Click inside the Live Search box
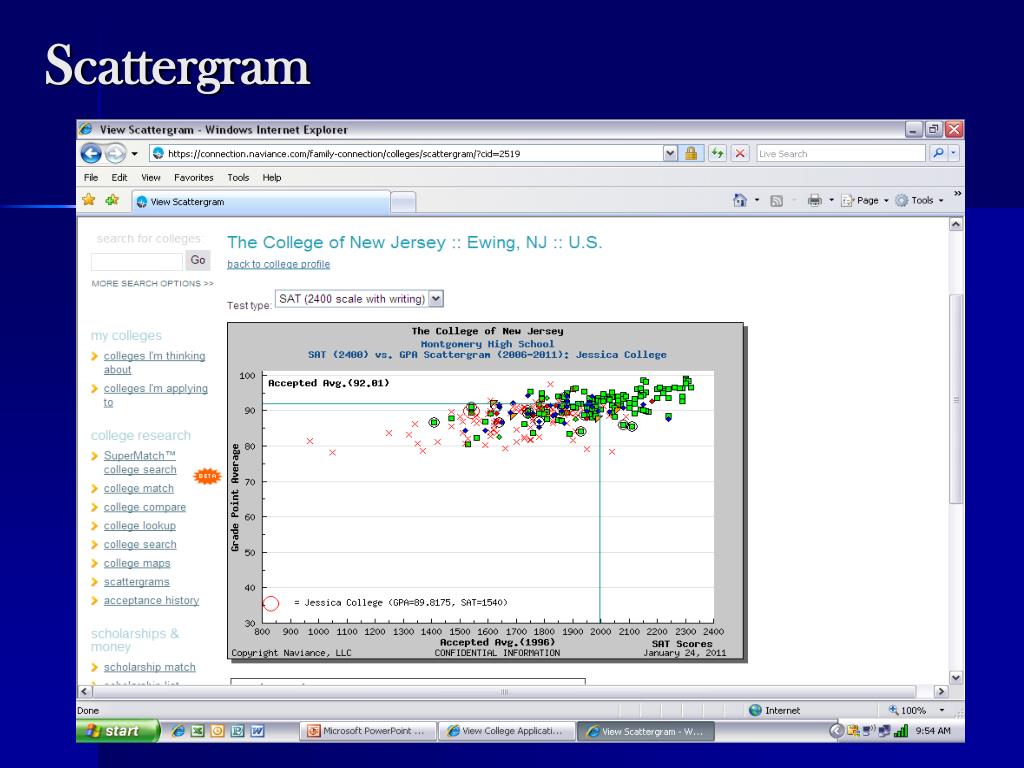Screen dimensions: 1024x768 840,153
